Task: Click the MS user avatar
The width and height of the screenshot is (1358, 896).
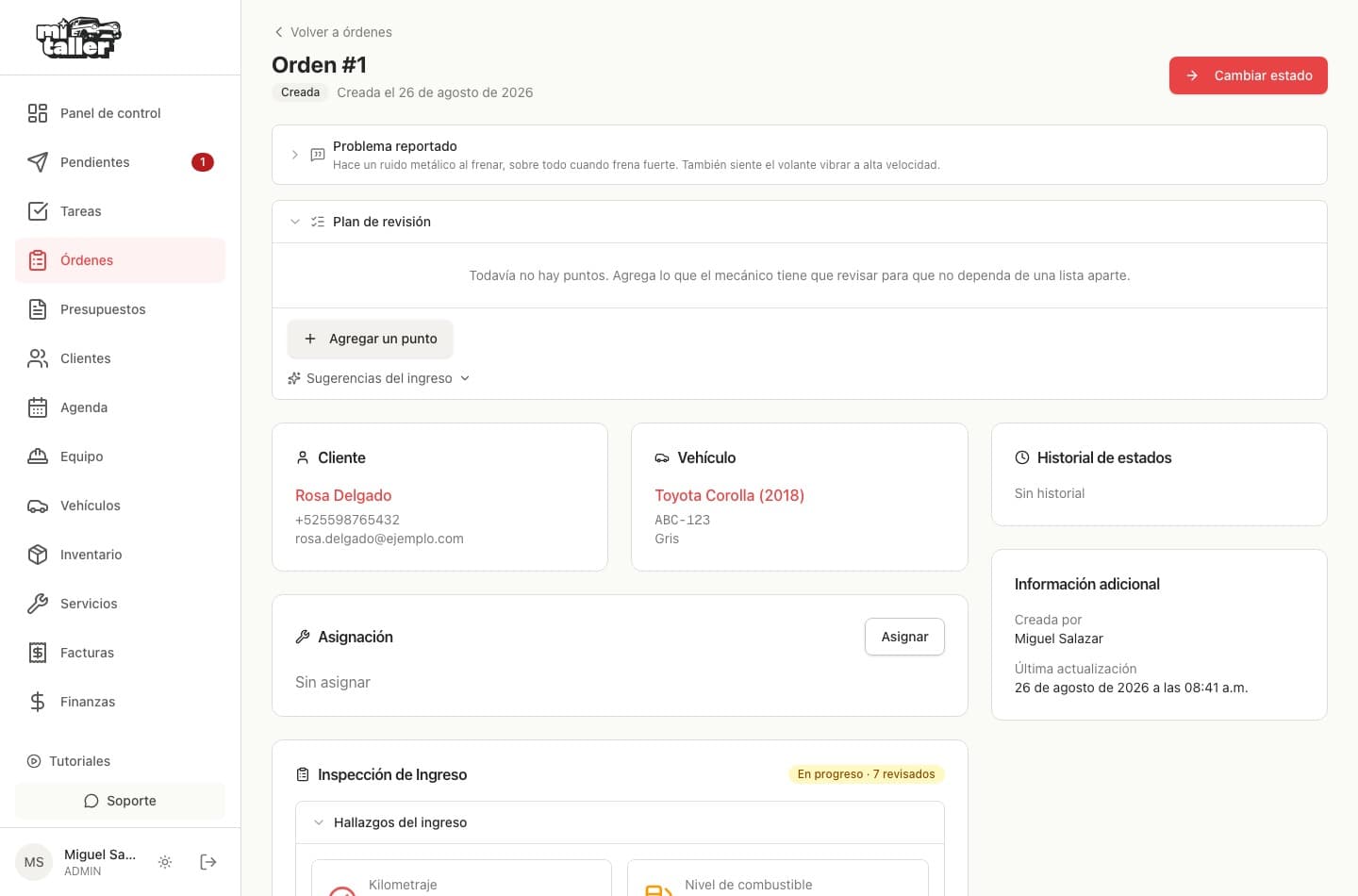Action: (x=34, y=862)
